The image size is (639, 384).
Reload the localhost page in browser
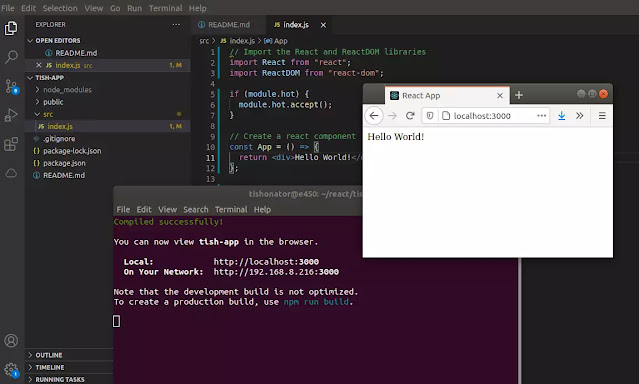pos(410,116)
